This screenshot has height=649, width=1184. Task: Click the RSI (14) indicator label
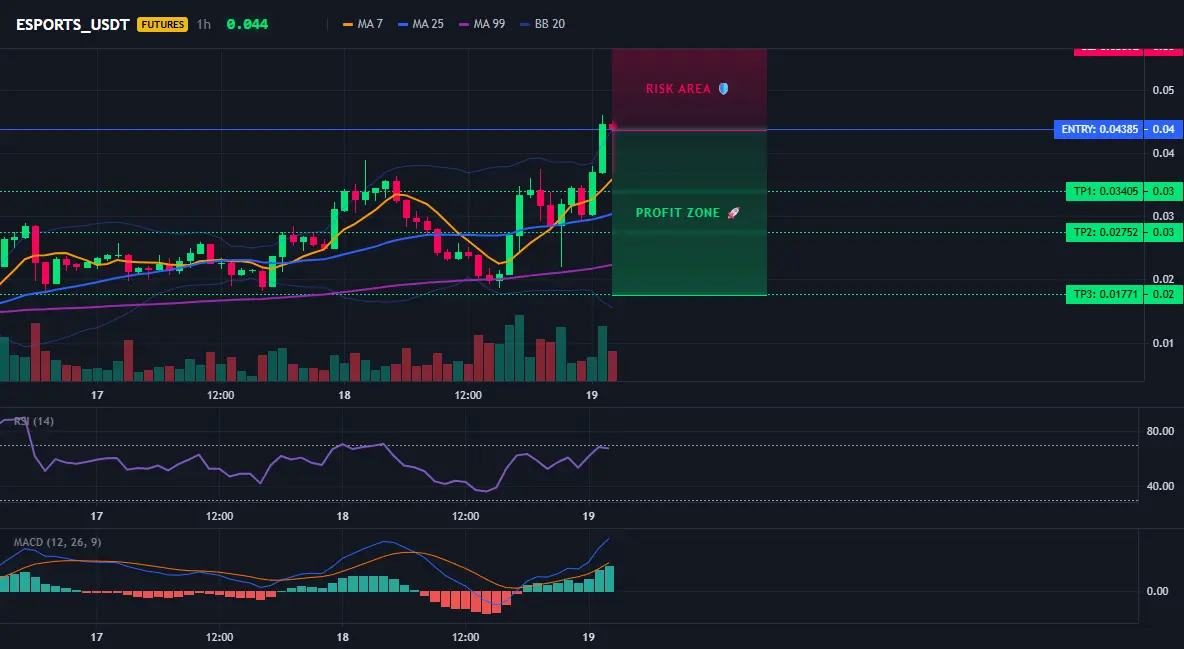(34, 421)
